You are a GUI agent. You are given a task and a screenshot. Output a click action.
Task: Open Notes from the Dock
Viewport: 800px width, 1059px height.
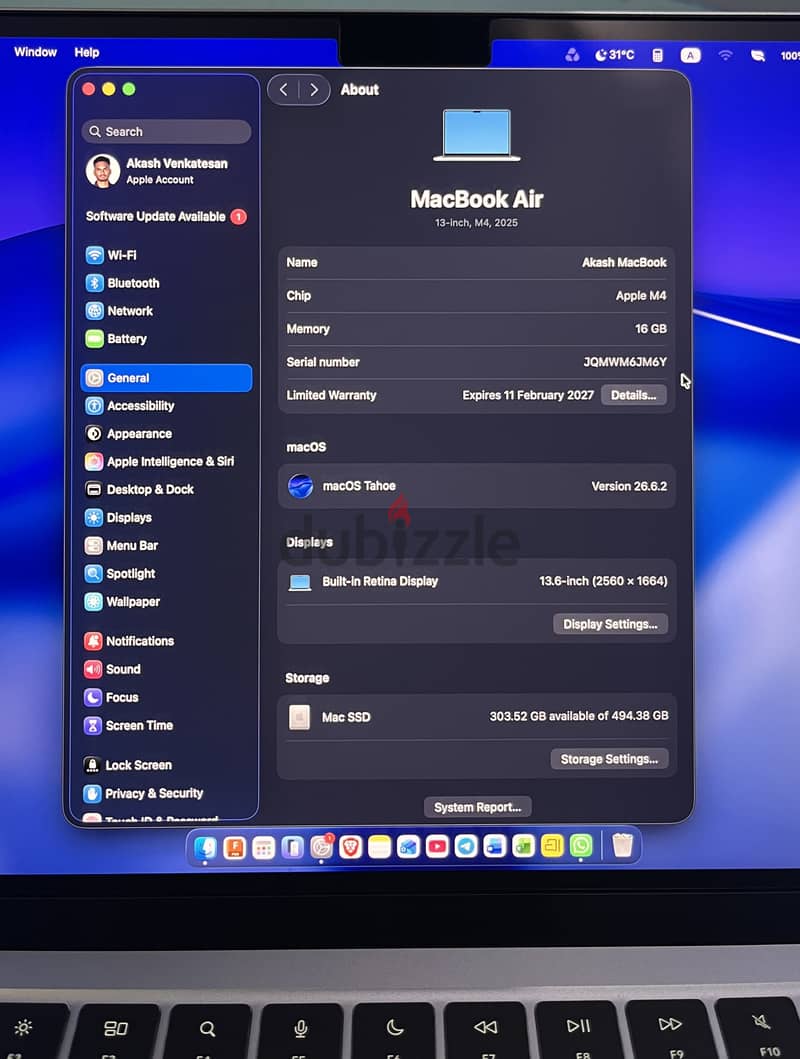[379, 847]
